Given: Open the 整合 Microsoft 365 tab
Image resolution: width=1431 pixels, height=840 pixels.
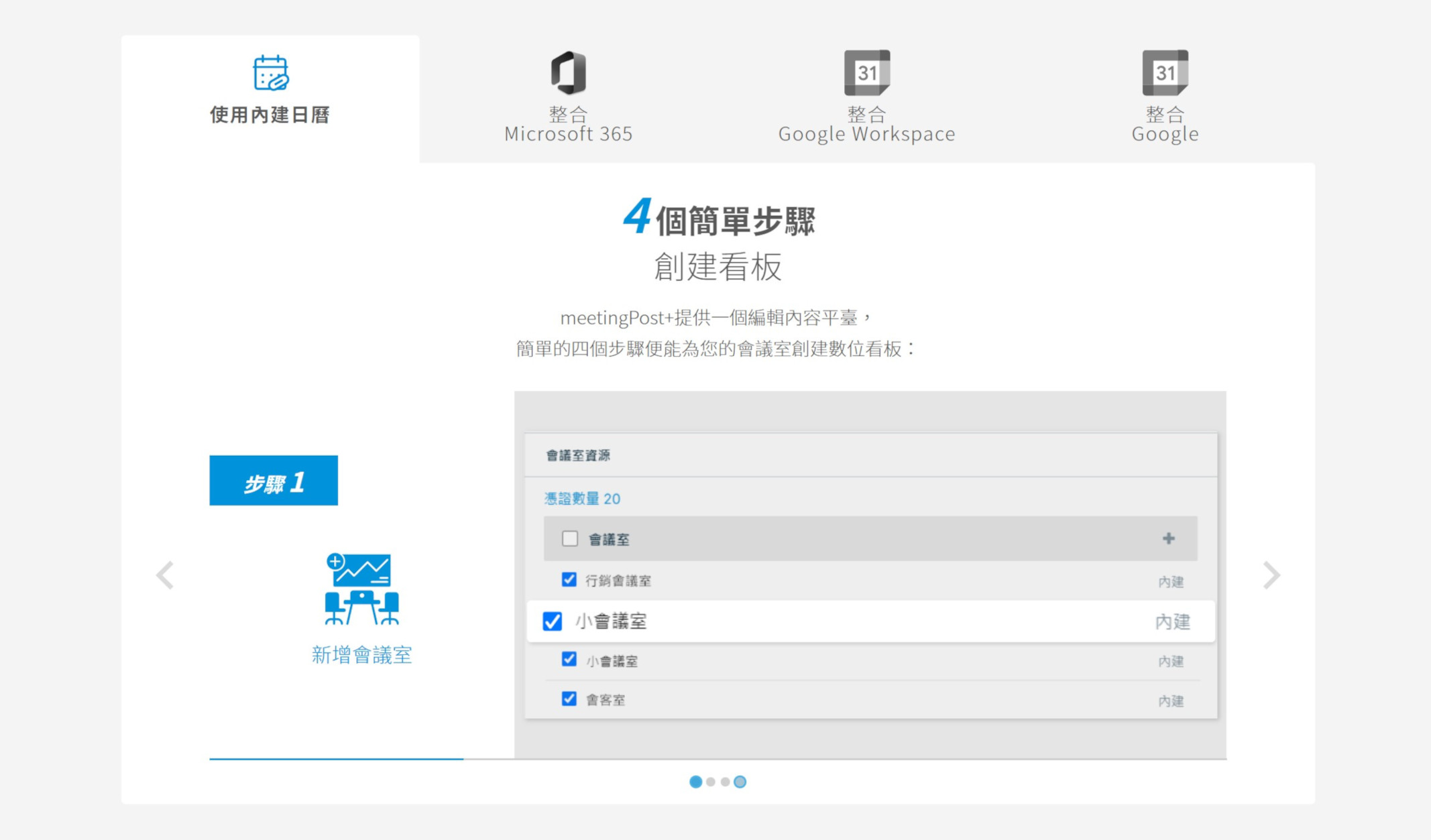Looking at the screenshot, I should (569, 99).
